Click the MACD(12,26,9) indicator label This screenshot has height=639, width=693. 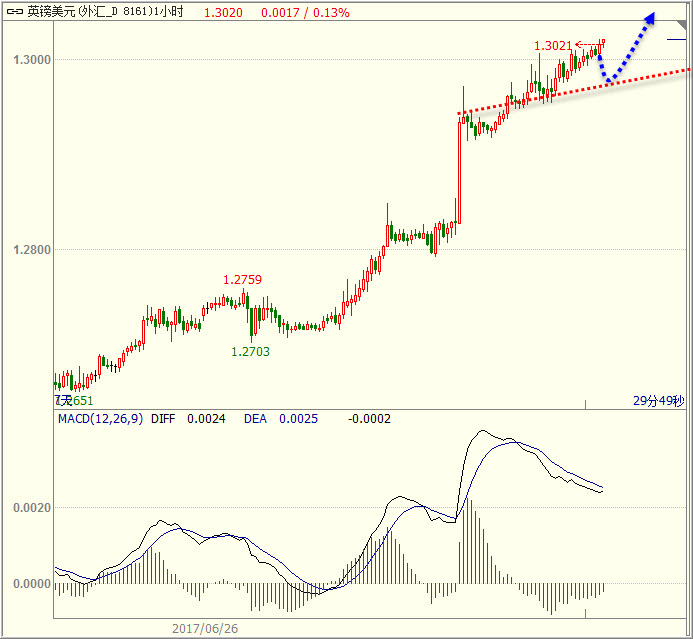click(100, 419)
